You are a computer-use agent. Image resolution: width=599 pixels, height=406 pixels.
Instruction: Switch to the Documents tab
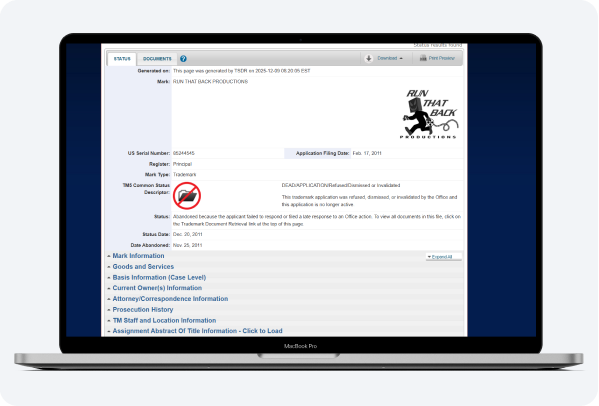pos(157,59)
